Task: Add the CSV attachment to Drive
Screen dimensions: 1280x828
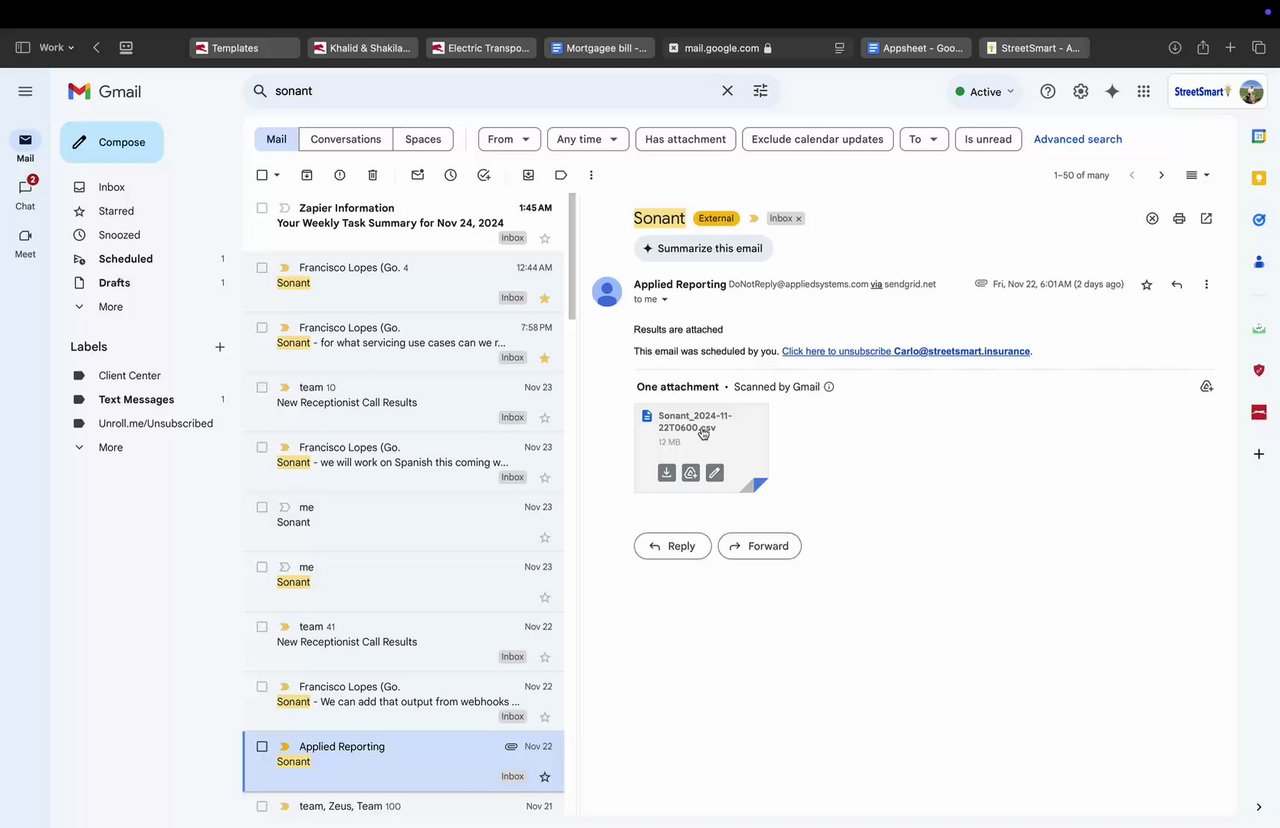Action: point(691,473)
